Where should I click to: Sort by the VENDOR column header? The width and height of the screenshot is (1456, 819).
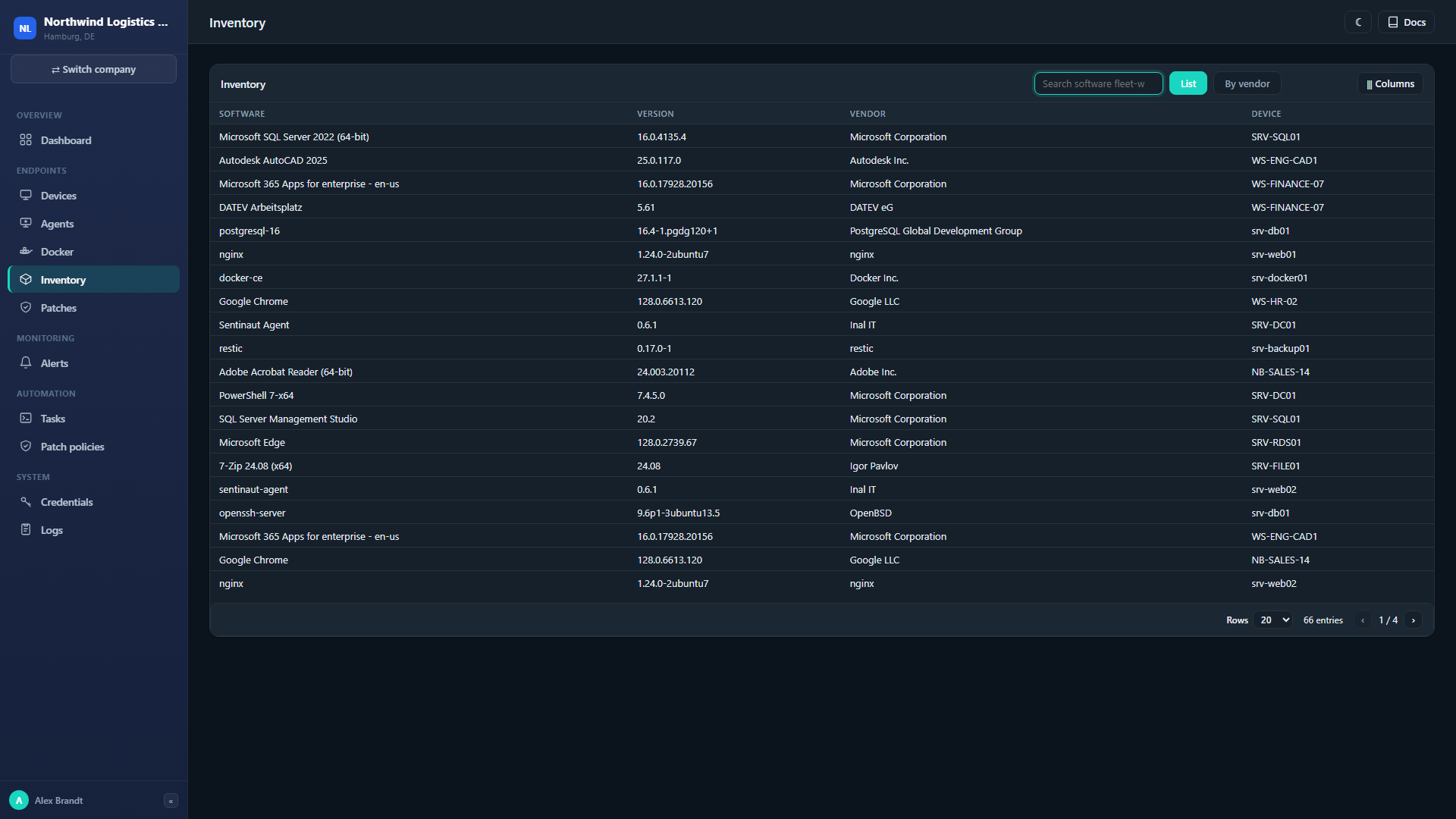(x=868, y=114)
